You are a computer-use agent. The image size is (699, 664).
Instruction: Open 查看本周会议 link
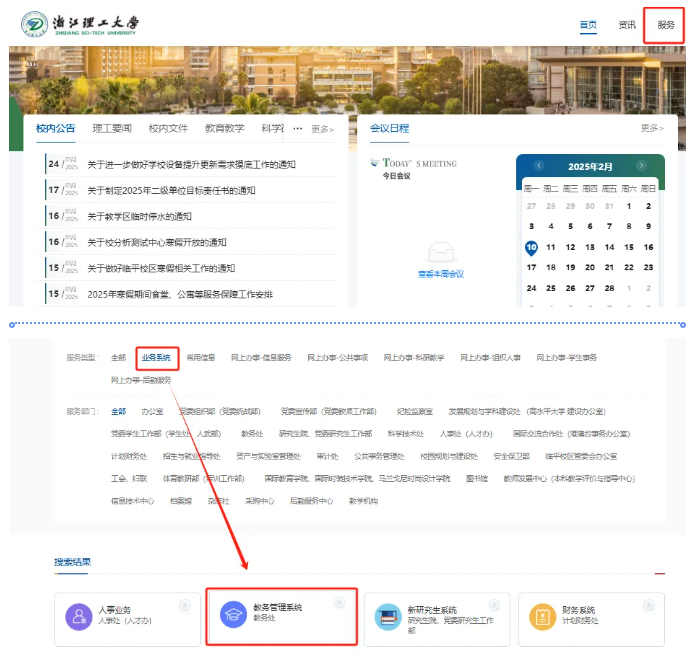[440, 274]
